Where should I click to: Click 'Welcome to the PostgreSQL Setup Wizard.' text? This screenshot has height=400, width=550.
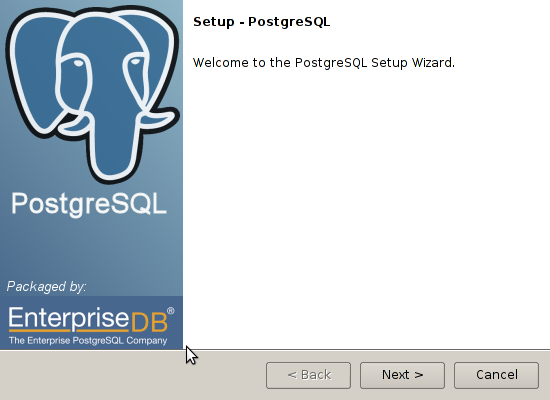(x=323, y=63)
